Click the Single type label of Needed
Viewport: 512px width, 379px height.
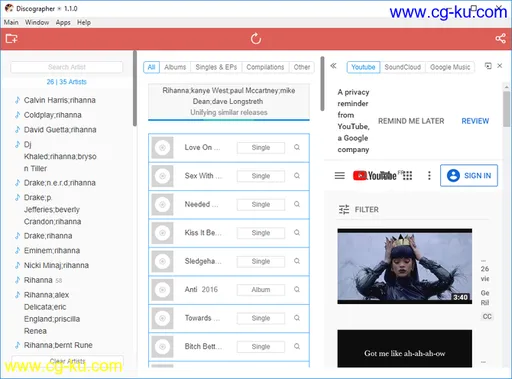click(261, 204)
